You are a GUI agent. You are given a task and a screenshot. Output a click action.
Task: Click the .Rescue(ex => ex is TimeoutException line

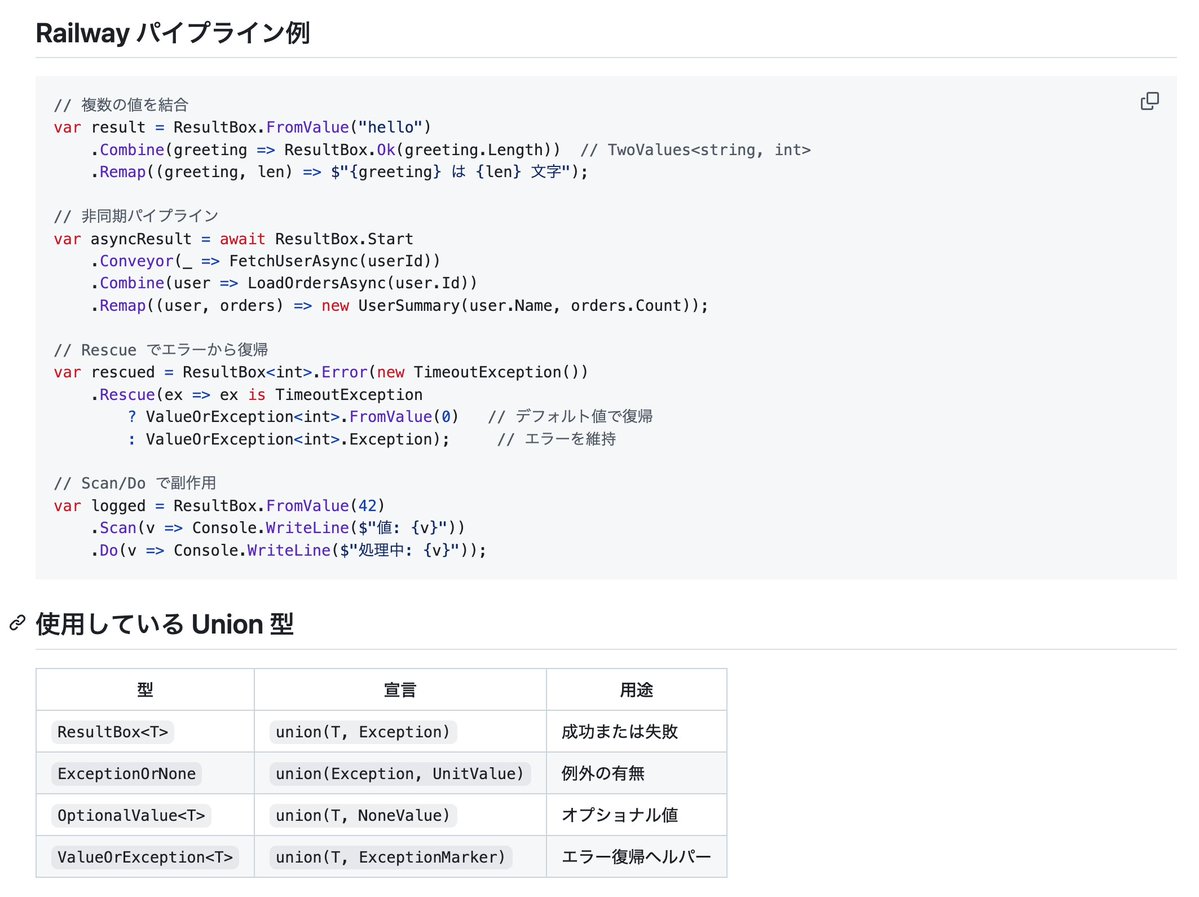pyautogui.click(x=256, y=395)
